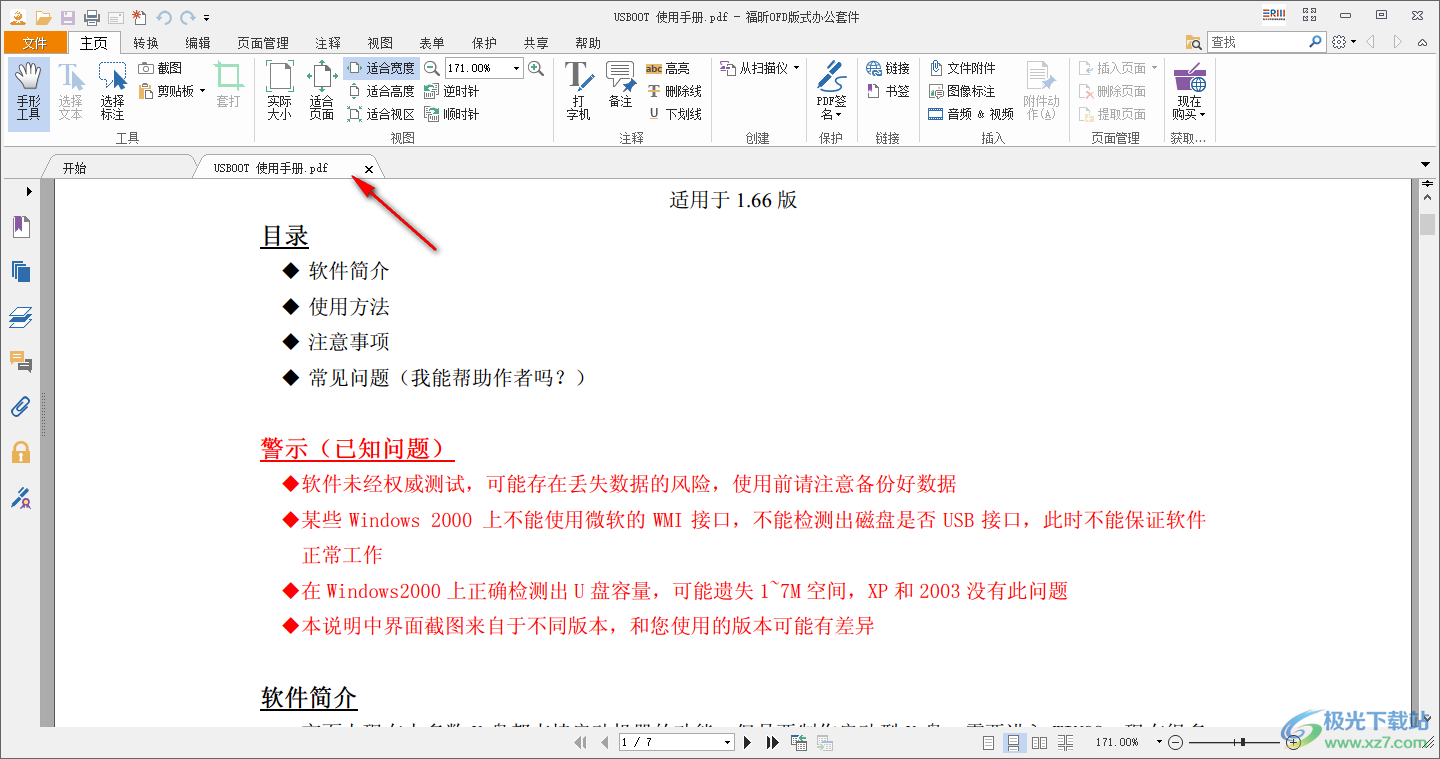This screenshot has height=759, width=1440.
Task: Open the Comments panel in left sidebar
Action: [21, 362]
